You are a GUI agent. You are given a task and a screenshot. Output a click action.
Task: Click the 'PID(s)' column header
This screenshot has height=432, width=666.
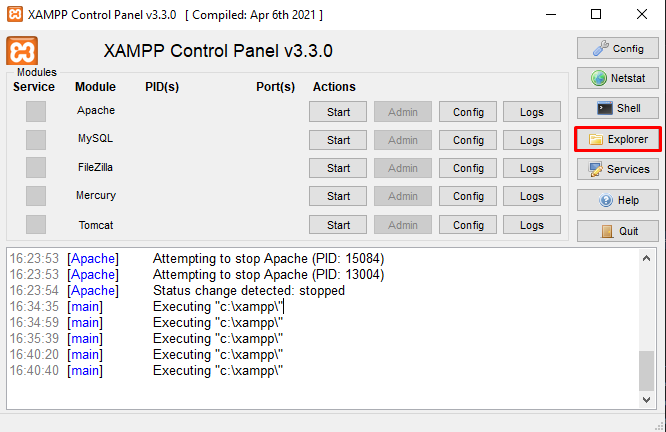162,87
